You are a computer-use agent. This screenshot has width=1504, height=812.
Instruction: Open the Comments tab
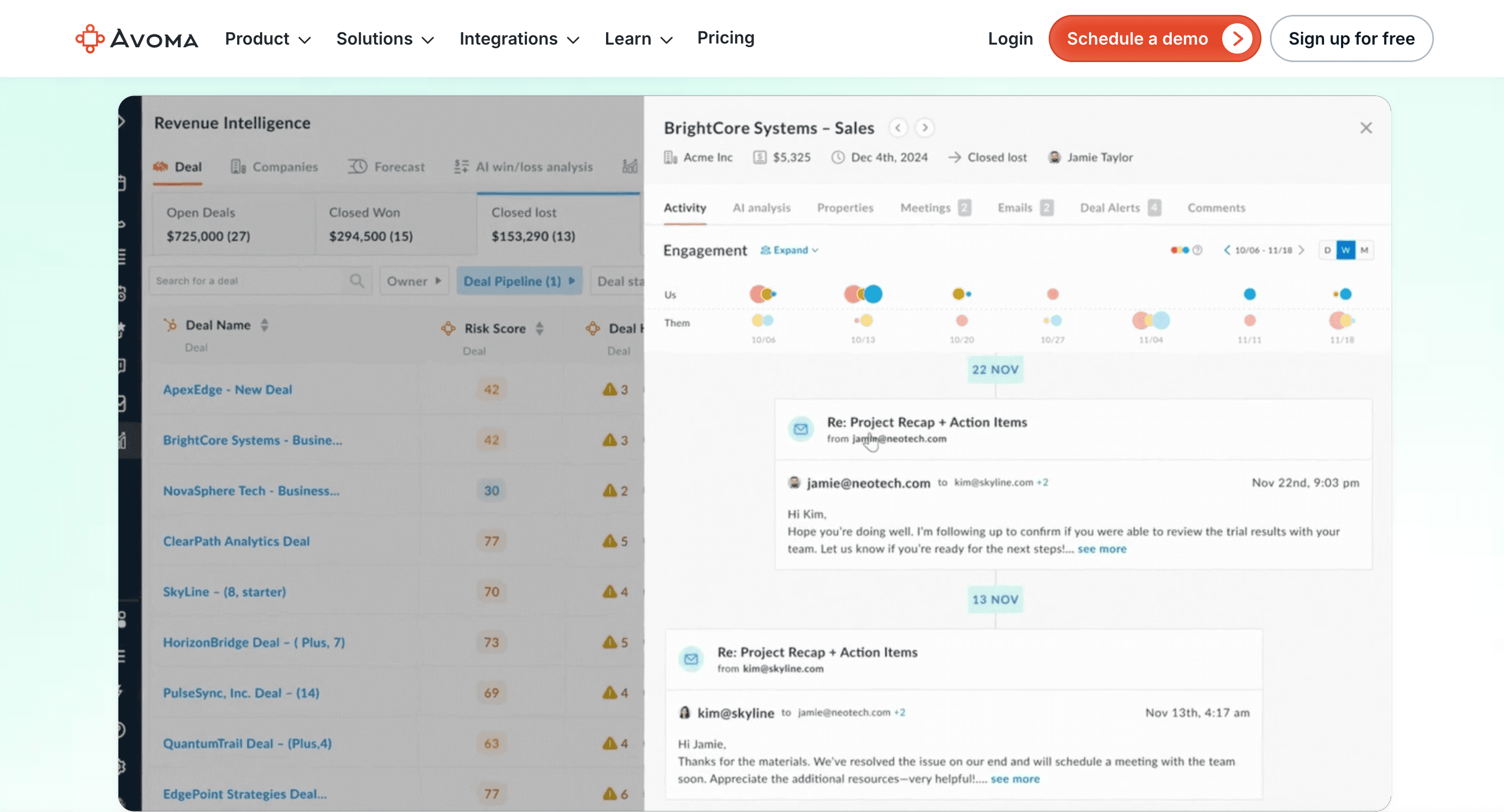pyautogui.click(x=1216, y=209)
